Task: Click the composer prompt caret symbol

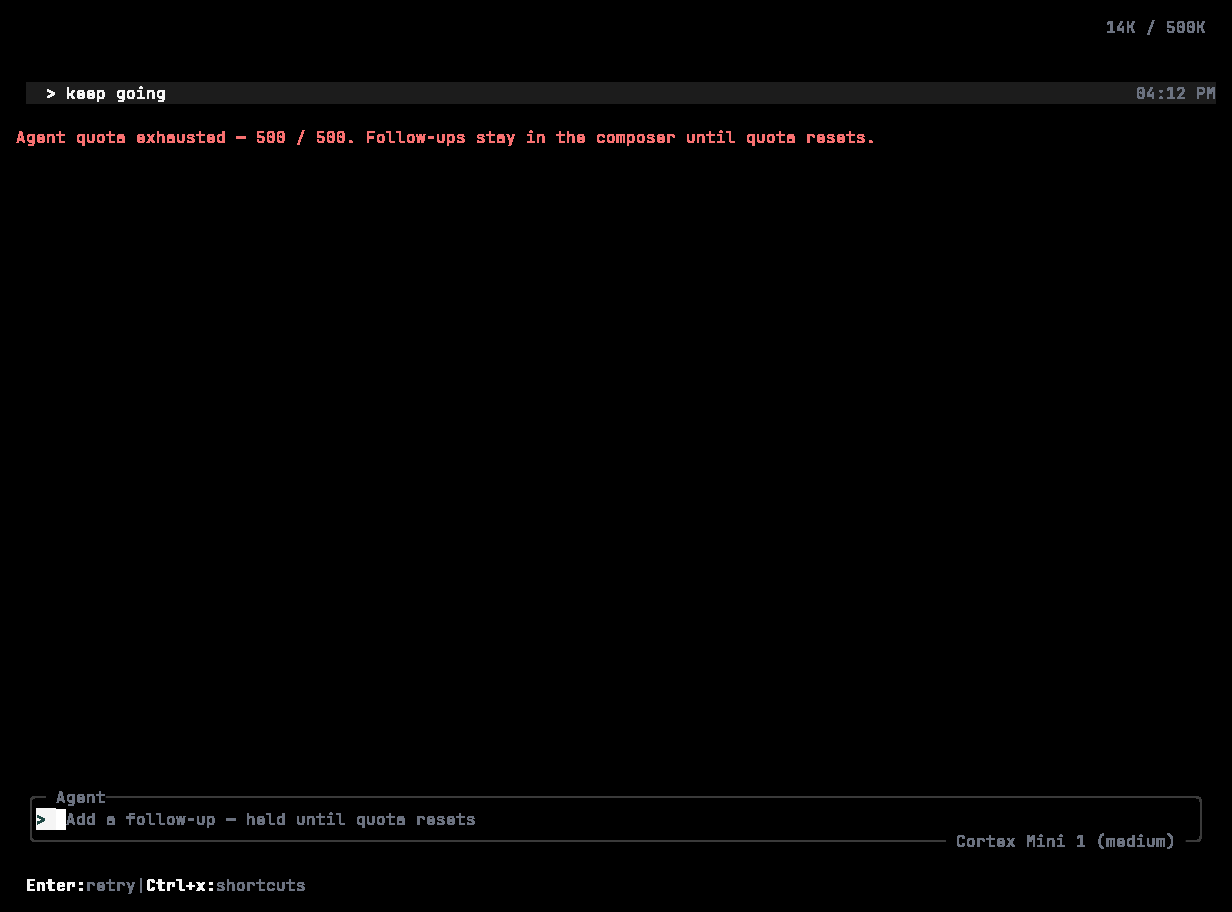Action: click(x=41, y=819)
